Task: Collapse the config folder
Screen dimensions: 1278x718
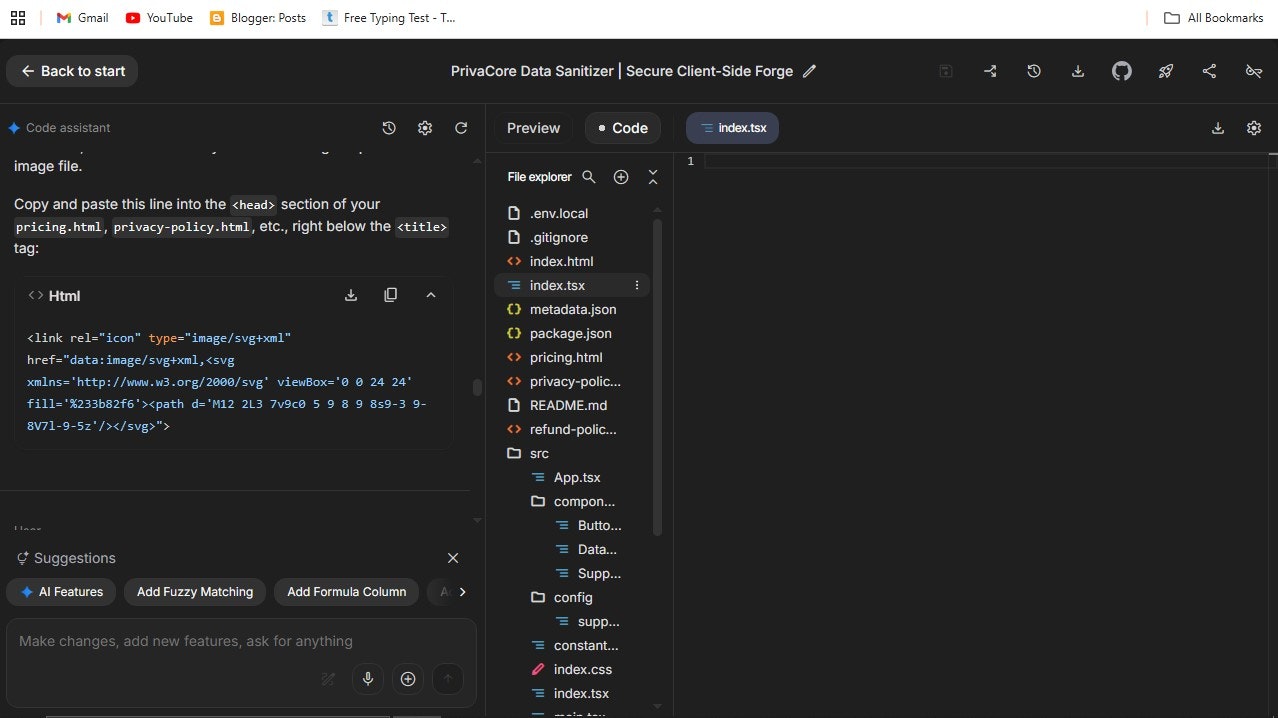Action: [x=572, y=597]
